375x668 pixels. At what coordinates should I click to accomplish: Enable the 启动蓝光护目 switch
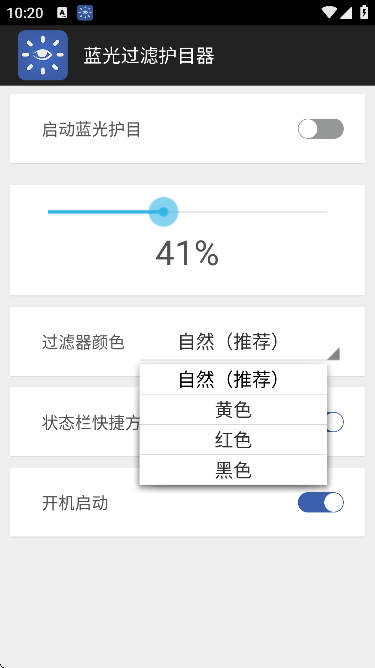click(x=320, y=129)
